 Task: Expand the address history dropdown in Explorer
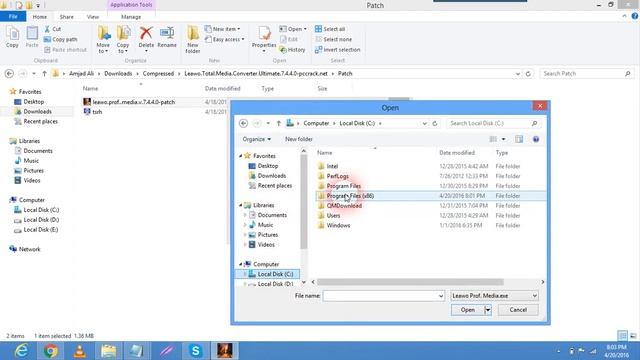tap(518, 73)
